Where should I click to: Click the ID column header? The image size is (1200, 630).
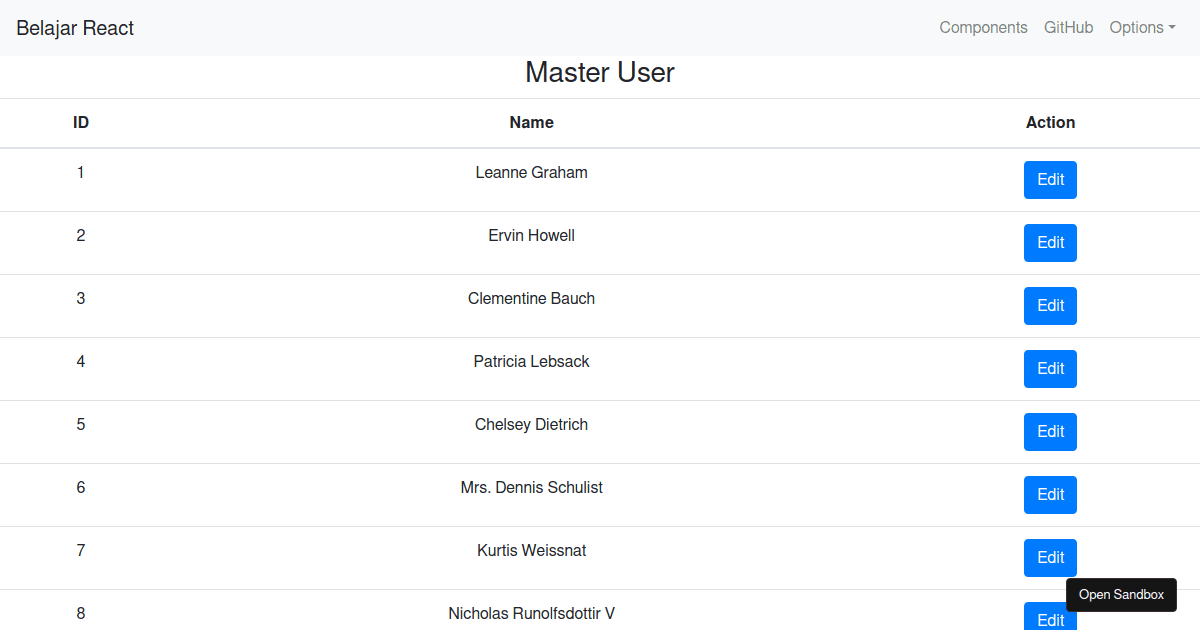click(x=81, y=123)
